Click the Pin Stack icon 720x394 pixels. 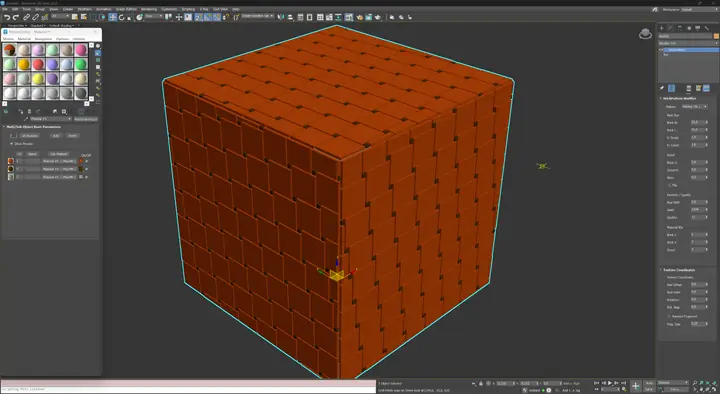(662, 88)
